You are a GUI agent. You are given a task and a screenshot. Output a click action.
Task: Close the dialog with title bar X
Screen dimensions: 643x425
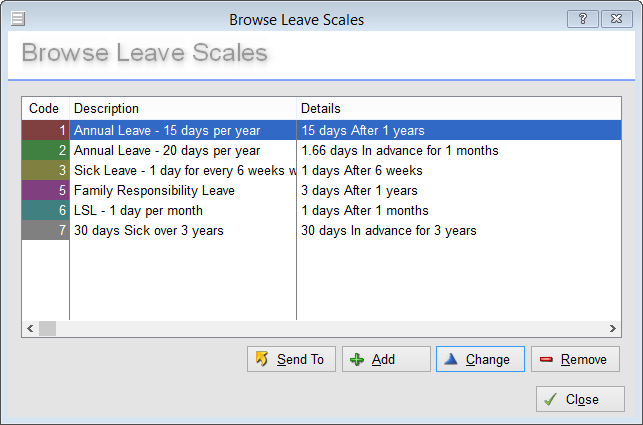coord(614,19)
